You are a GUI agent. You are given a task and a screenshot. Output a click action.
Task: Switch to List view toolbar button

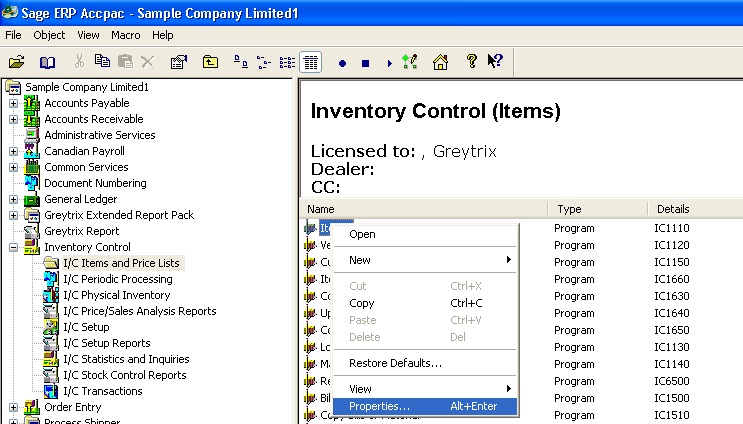[287, 62]
